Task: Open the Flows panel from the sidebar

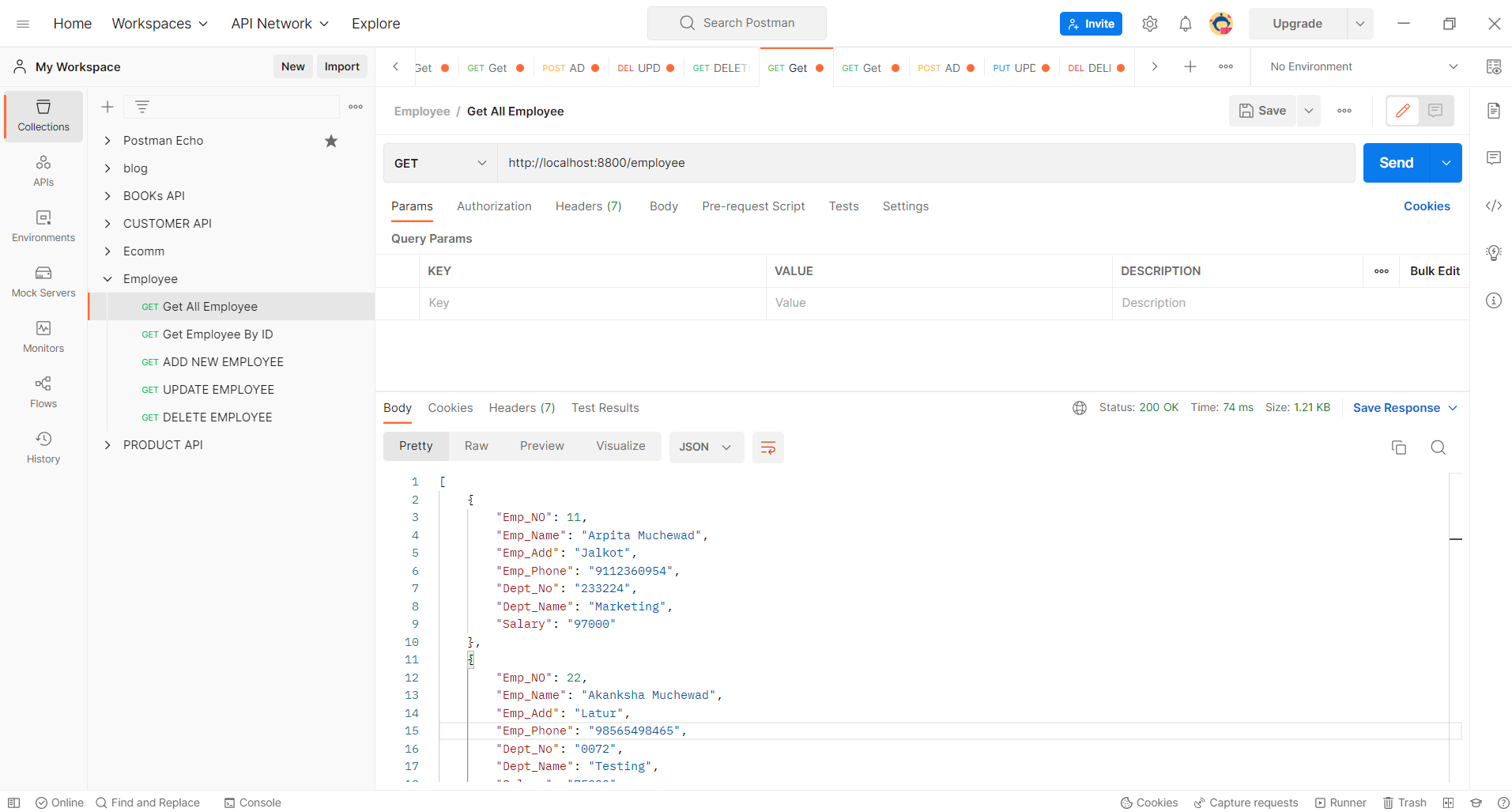Action: click(43, 391)
